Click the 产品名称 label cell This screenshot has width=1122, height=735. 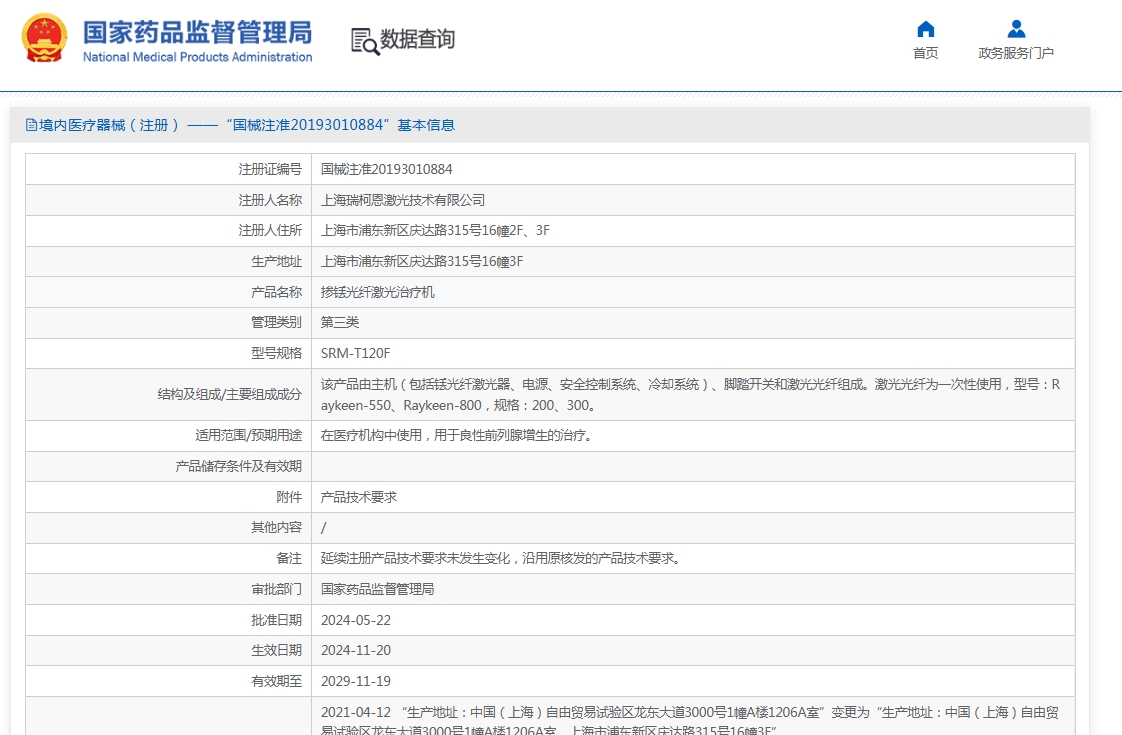coord(169,292)
